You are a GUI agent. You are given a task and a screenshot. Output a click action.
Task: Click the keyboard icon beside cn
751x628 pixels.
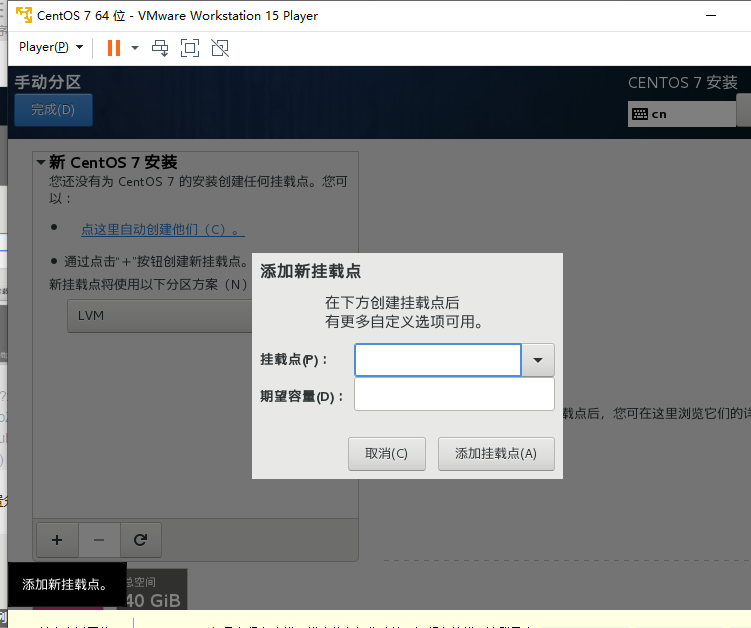point(640,114)
